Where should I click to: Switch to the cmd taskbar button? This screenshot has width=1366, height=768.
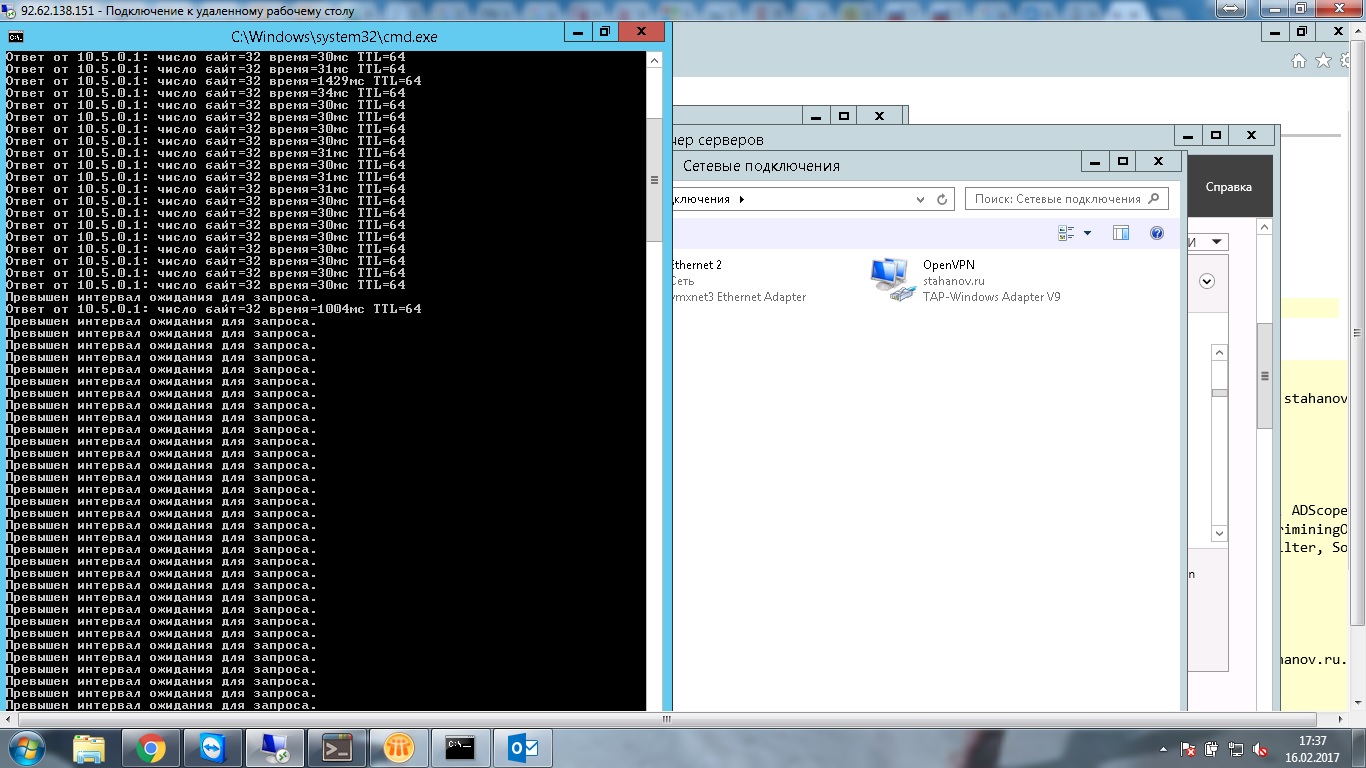click(x=461, y=748)
